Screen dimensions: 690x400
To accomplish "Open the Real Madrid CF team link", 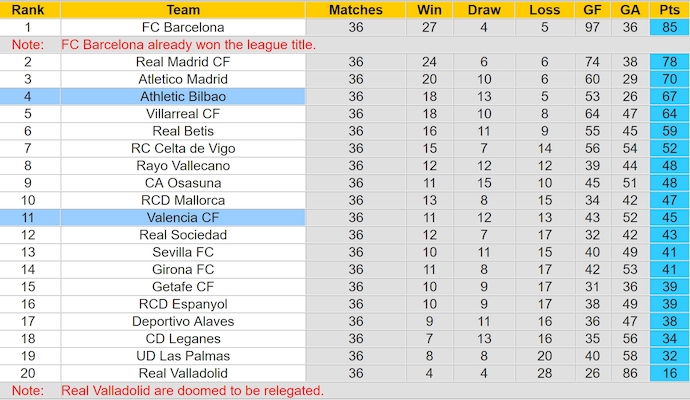I will (x=183, y=62).
